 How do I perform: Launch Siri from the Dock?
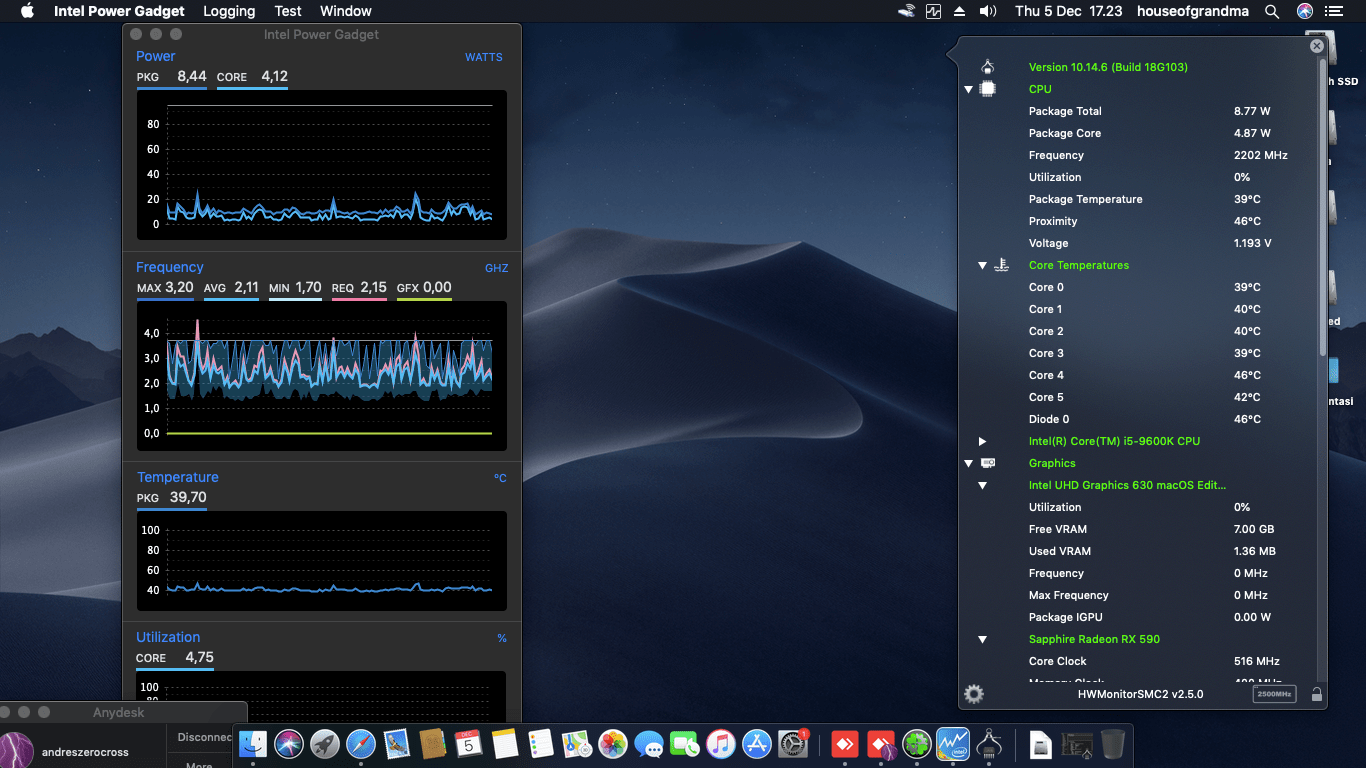(x=290, y=744)
